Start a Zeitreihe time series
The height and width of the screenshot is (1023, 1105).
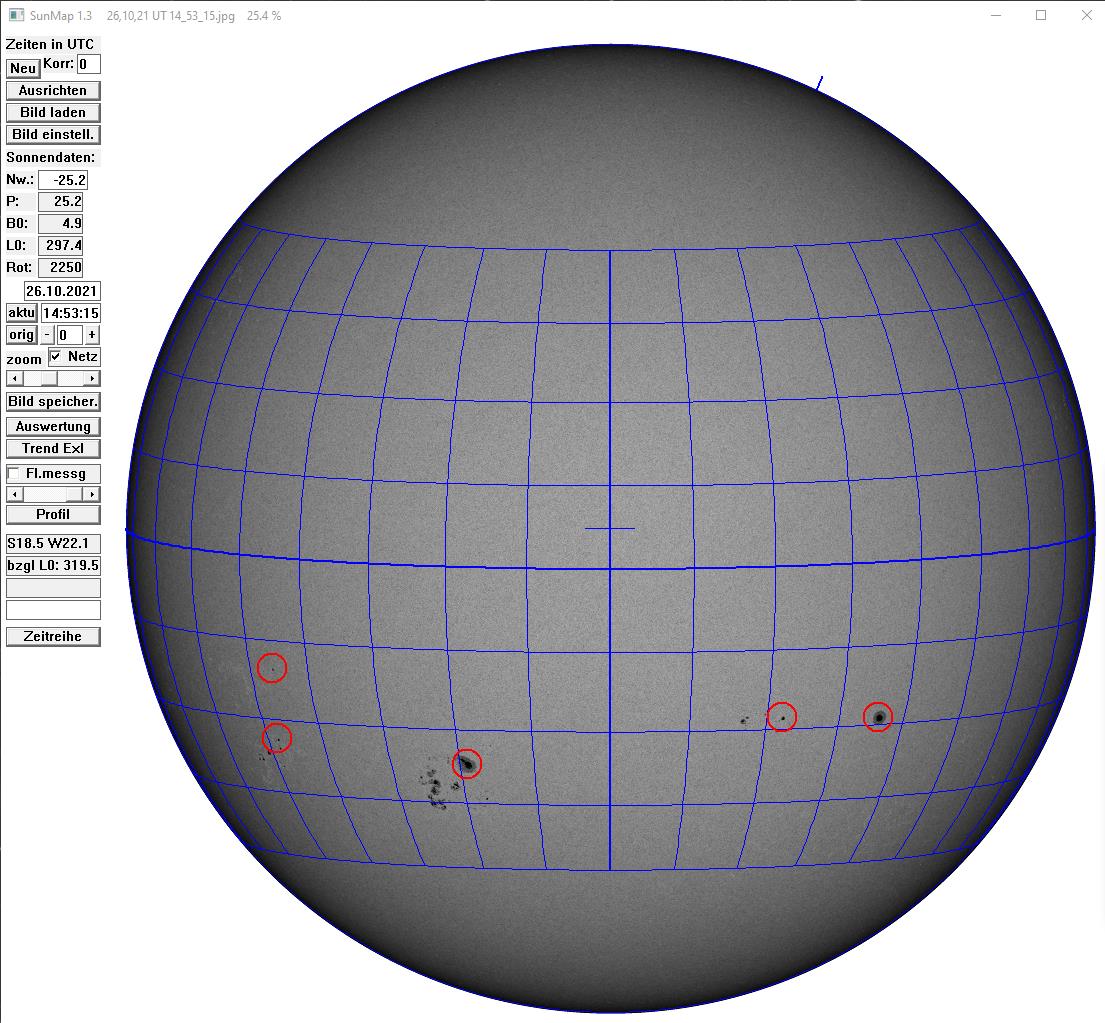53,636
